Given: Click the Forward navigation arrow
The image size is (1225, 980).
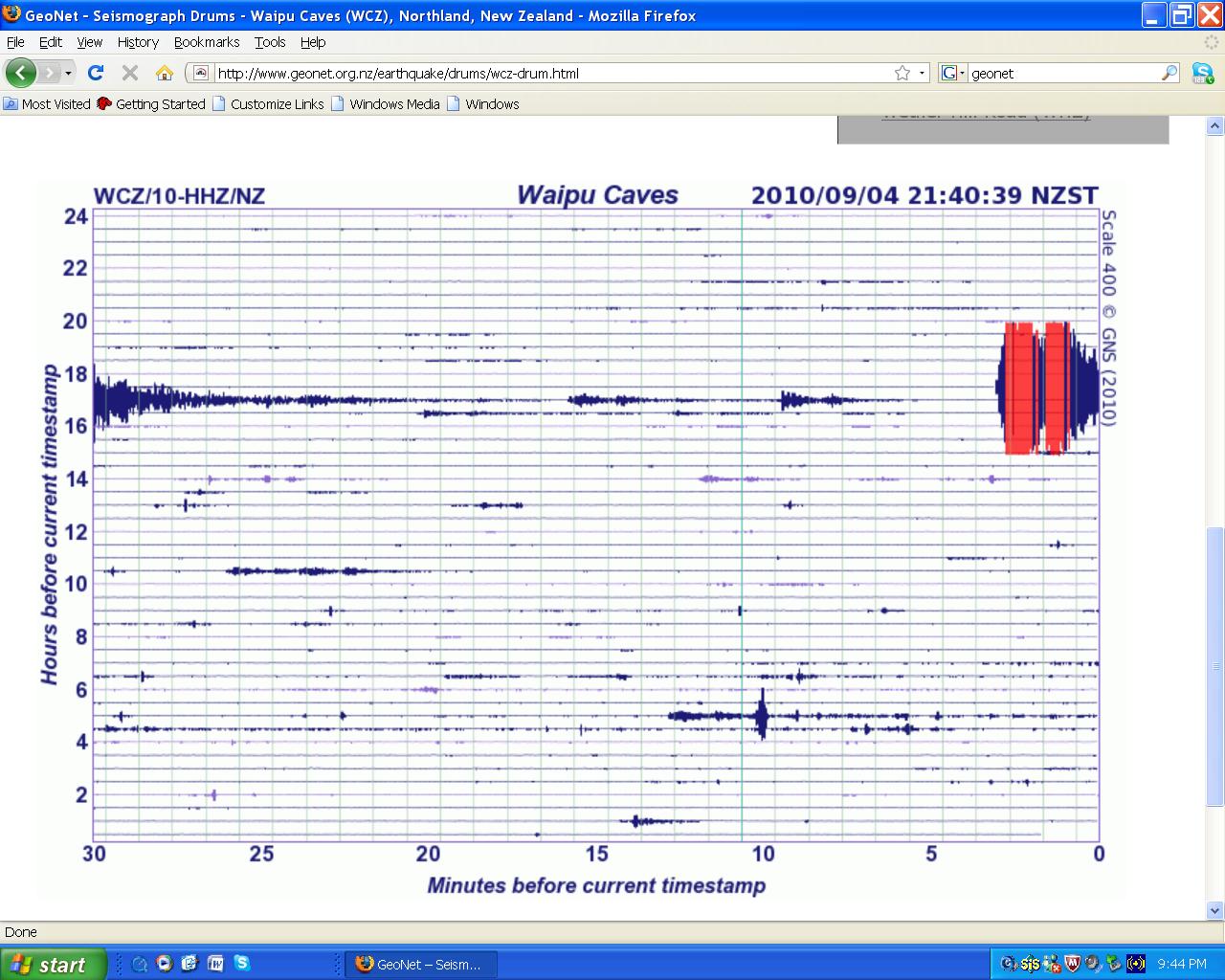Looking at the screenshot, I should pos(48,73).
